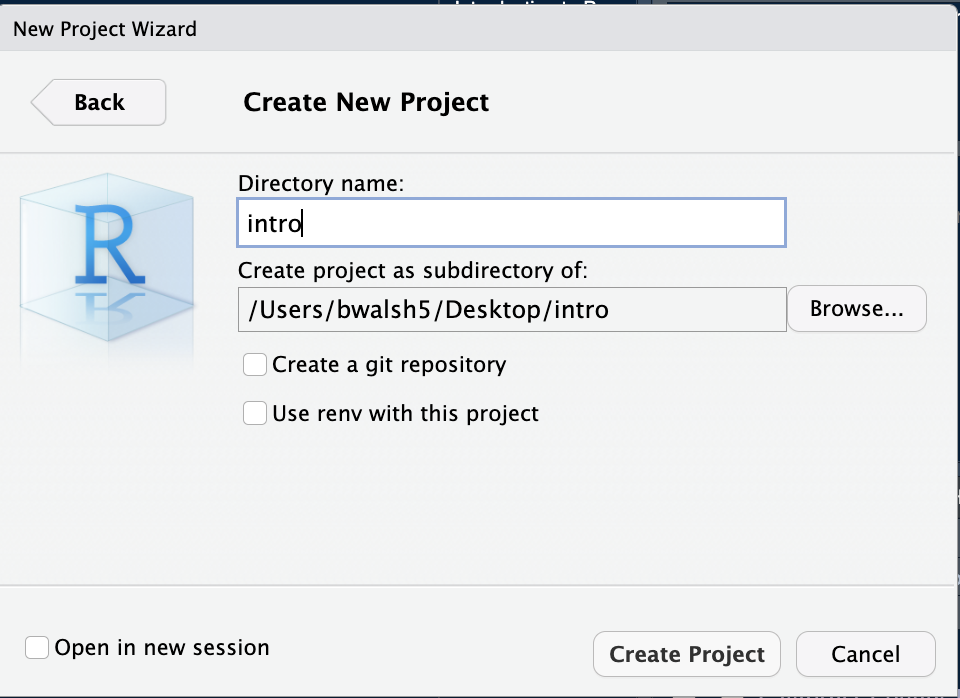Click the New Project Wizard title bar
This screenshot has height=698, width=960.
pyautogui.click(x=105, y=29)
